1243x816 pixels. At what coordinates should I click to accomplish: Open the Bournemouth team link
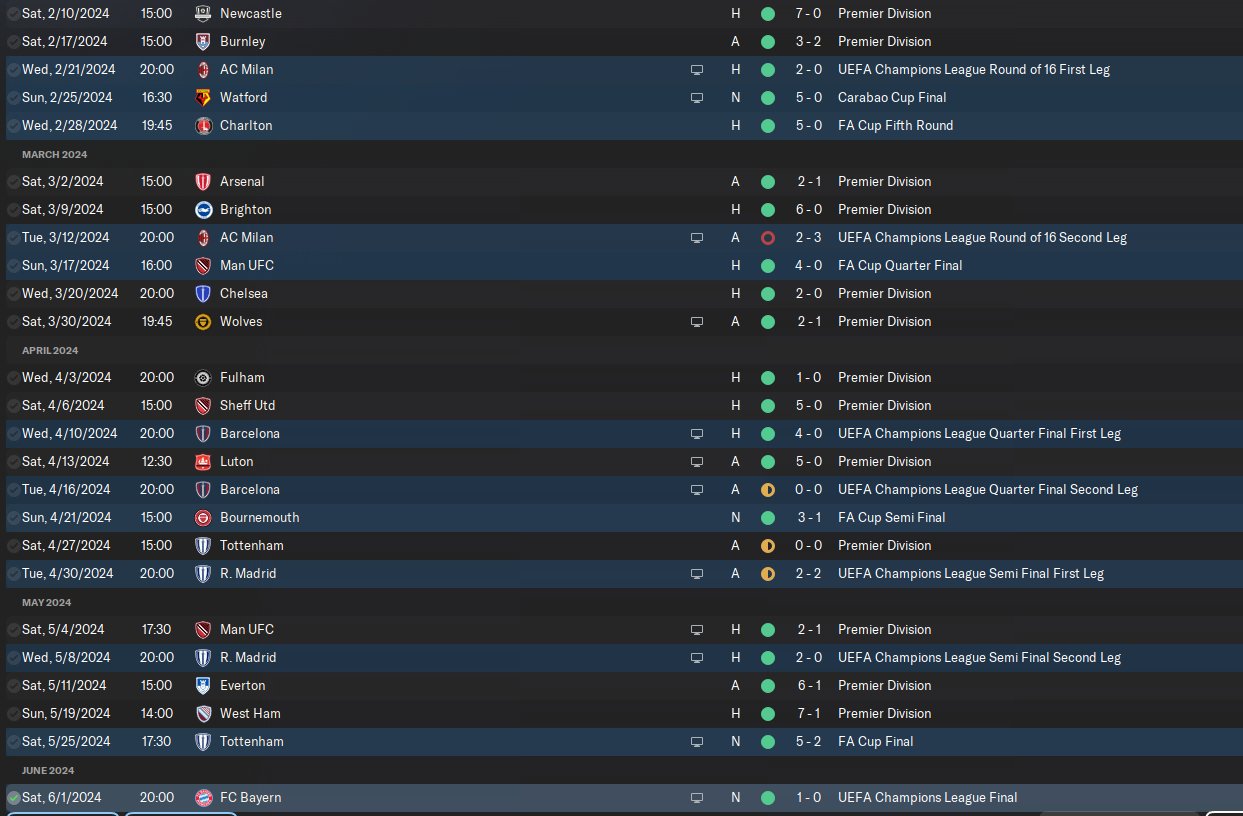259,518
